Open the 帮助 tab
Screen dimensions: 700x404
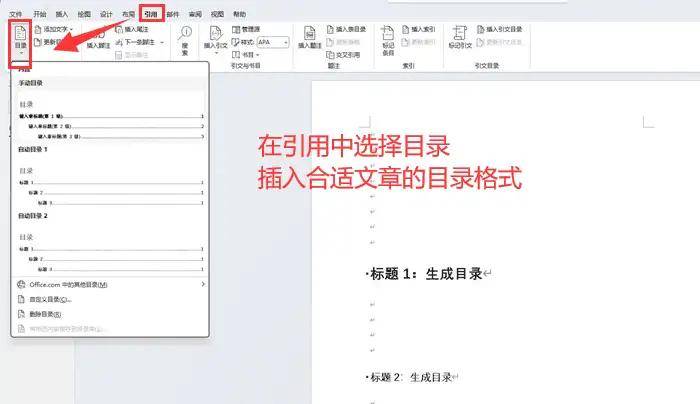tap(239, 14)
